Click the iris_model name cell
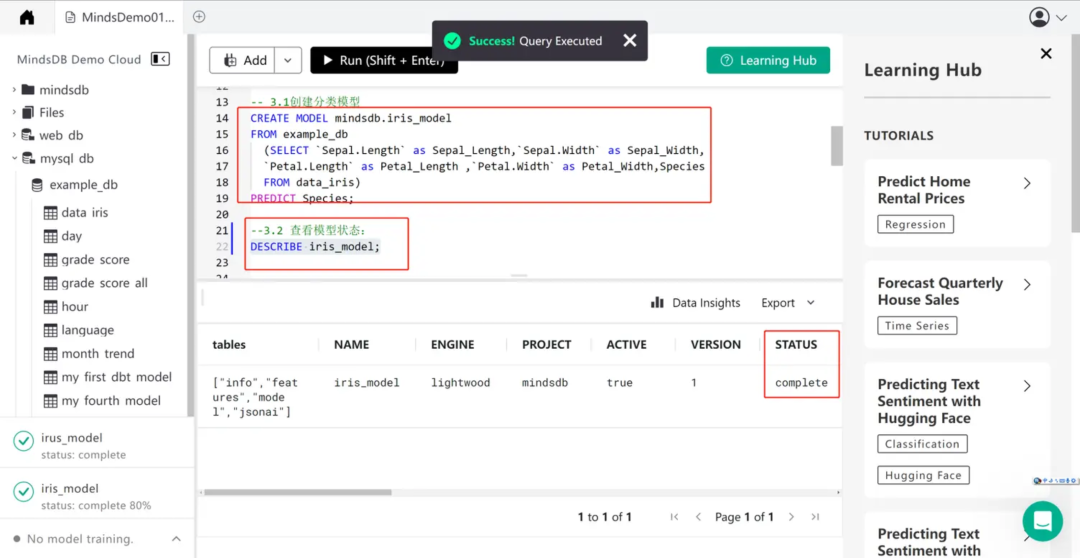 point(366,382)
